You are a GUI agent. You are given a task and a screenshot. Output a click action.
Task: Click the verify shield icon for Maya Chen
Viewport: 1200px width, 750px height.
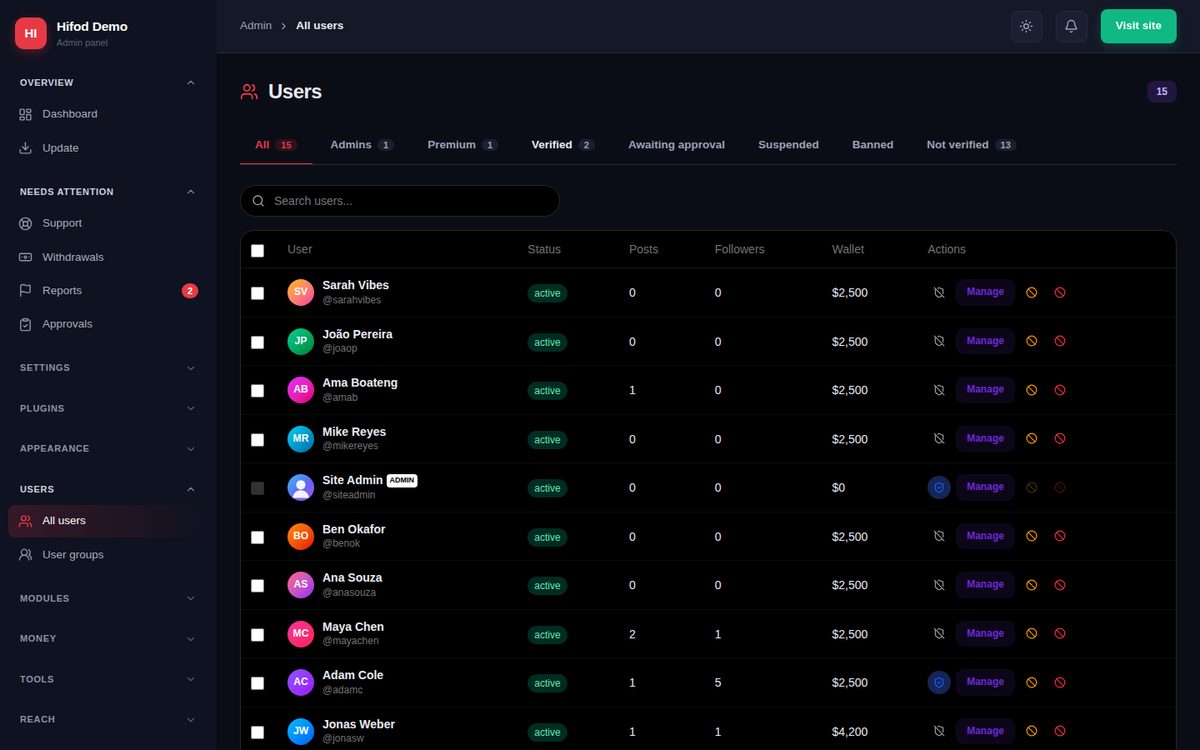point(939,634)
